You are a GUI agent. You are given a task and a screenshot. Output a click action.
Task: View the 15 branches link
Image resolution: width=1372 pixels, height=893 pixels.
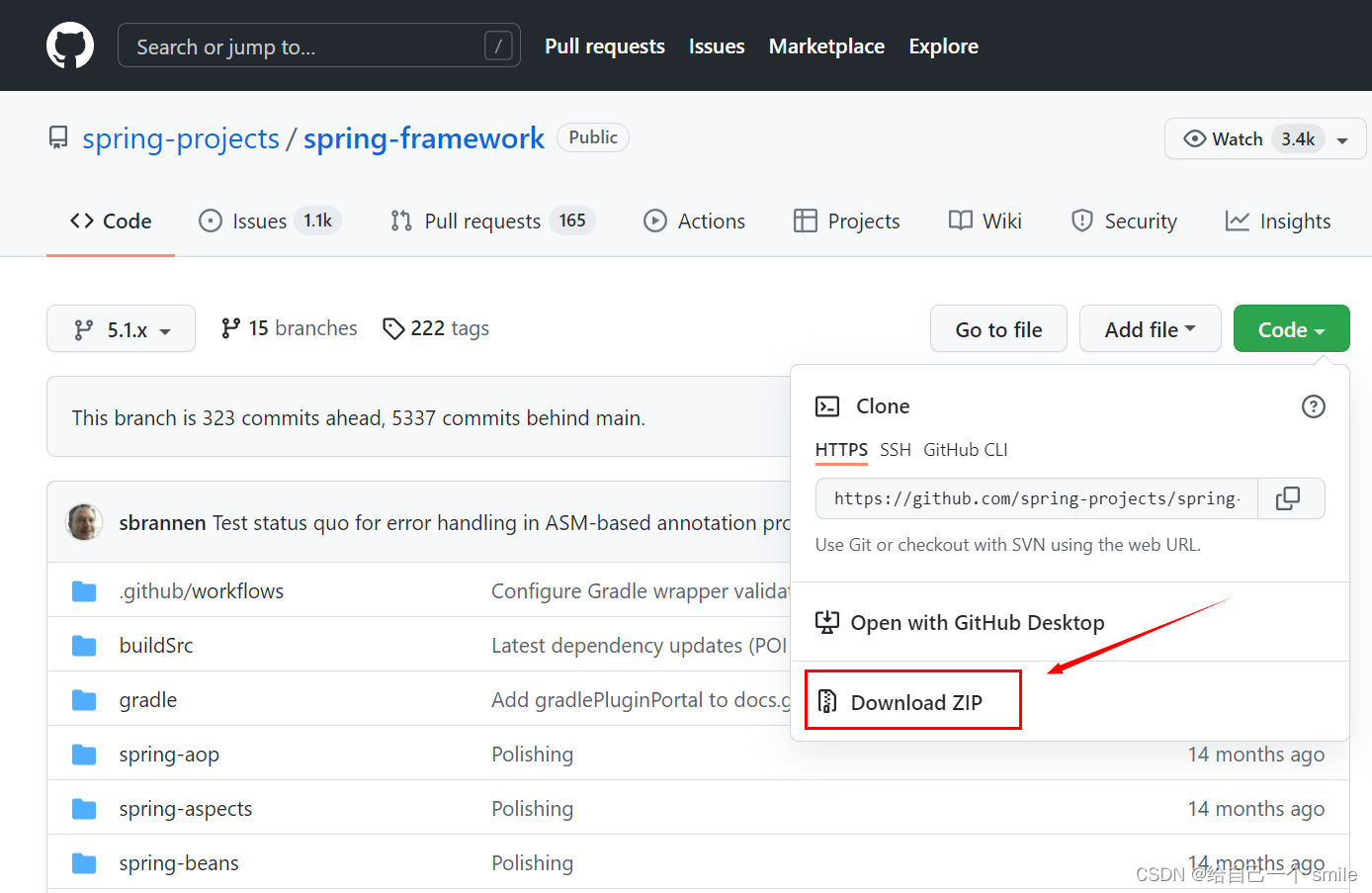pyautogui.click(x=290, y=328)
